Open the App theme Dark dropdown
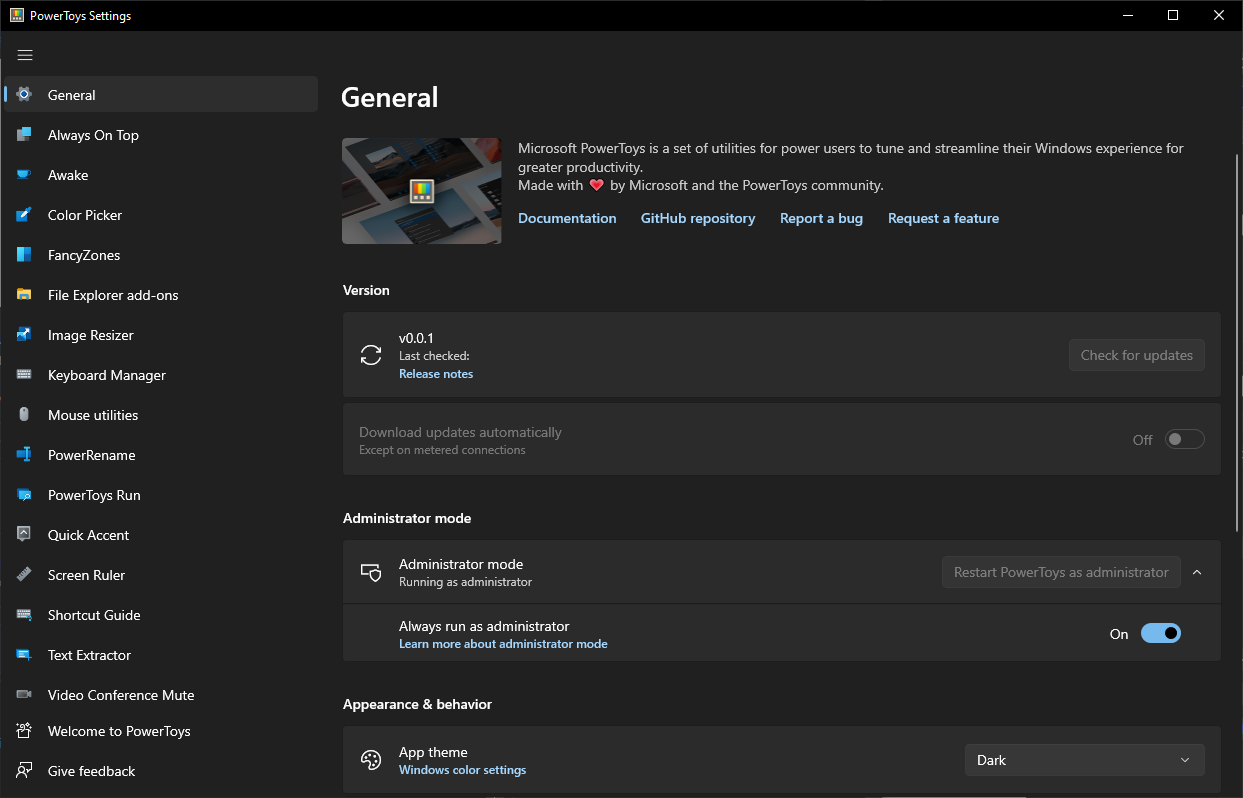 pos(1084,760)
